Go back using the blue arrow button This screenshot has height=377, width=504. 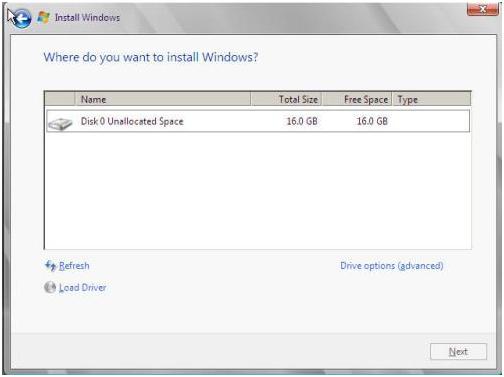[22, 19]
